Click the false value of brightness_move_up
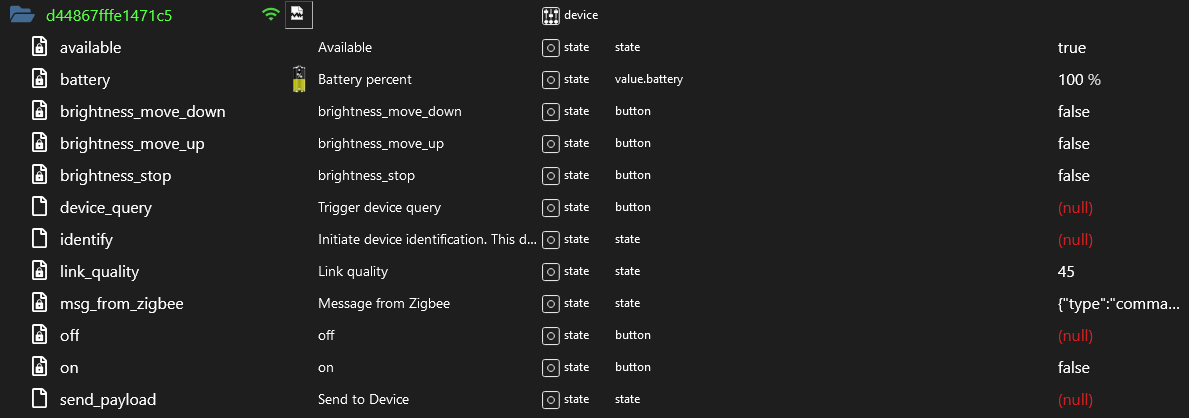Viewport: 1189px width, 418px height. [1074, 144]
